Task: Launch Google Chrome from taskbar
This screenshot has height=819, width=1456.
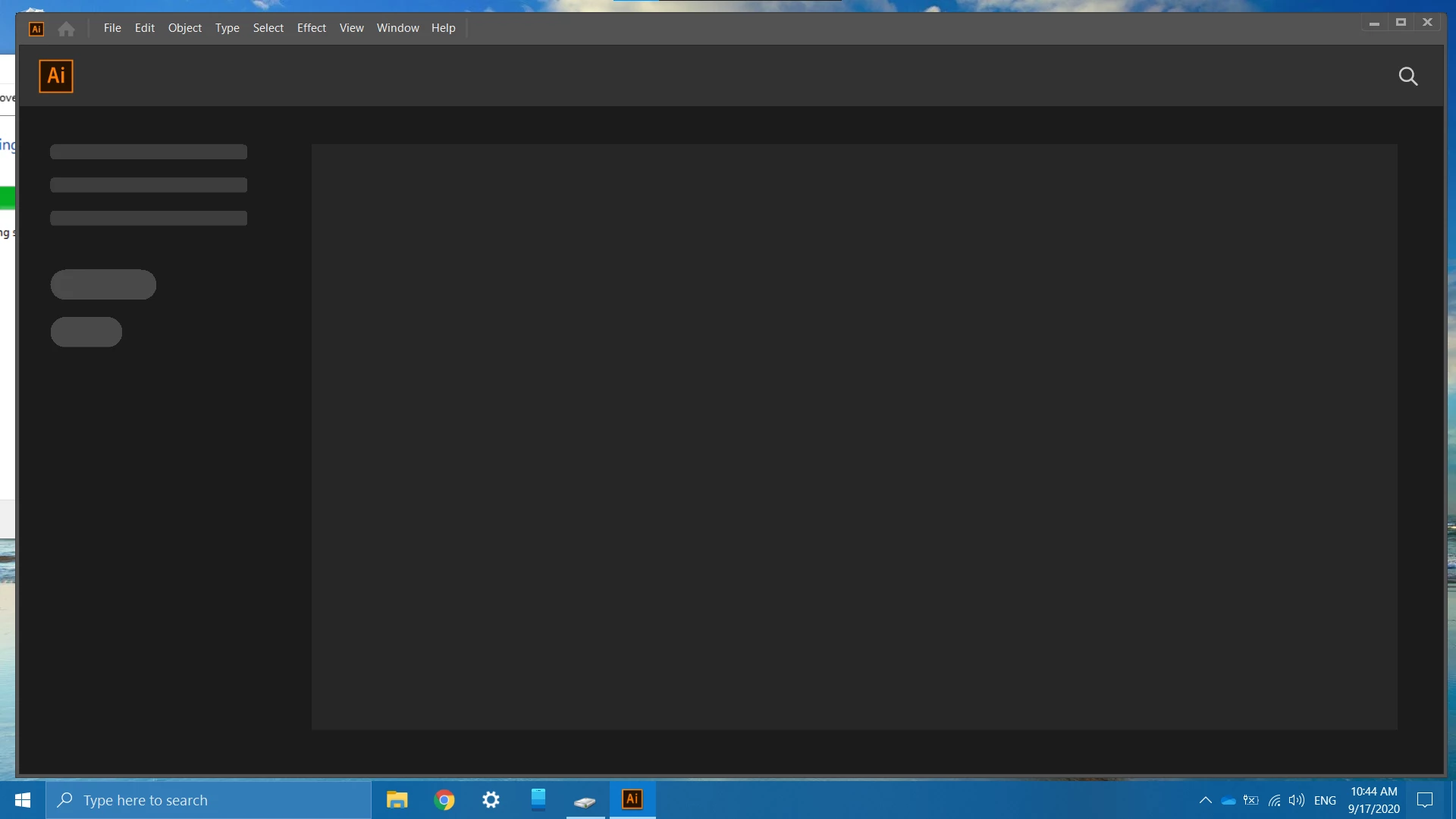Action: point(444,800)
